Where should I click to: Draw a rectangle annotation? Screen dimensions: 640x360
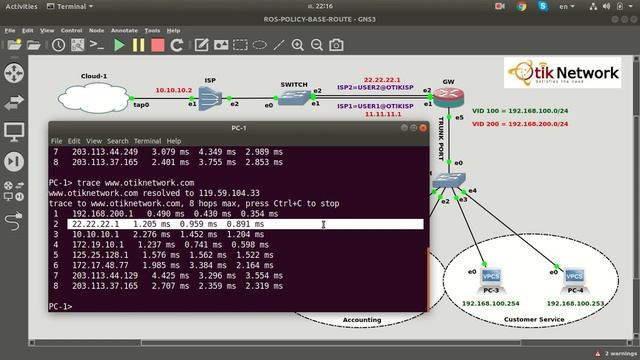point(240,45)
